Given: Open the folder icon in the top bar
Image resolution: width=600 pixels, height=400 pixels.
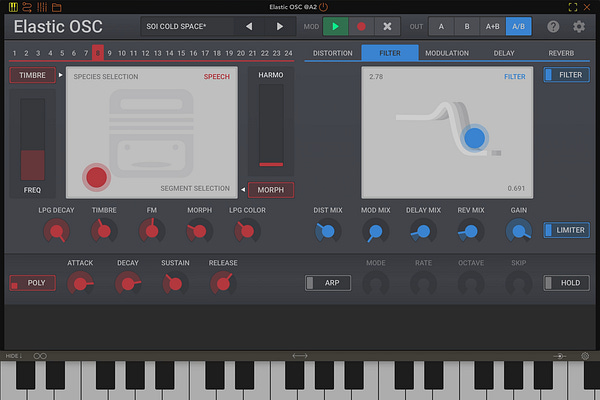Looking at the screenshot, I should [x=57, y=7].
